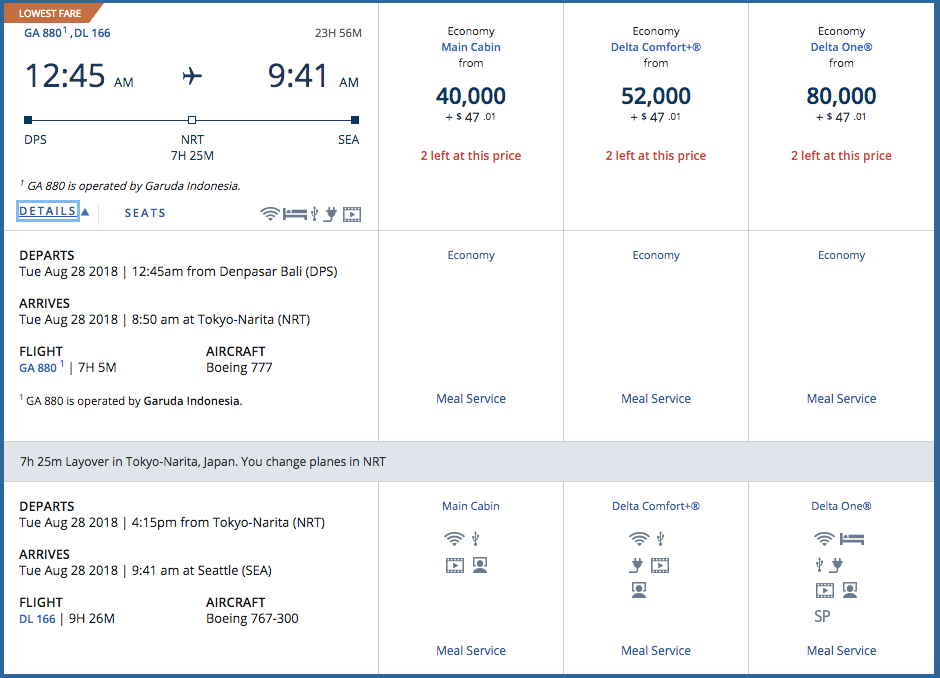This screenshot has height=678, width=940.
Task: Click the Delta One SP amenity icon
Action: 822,616
